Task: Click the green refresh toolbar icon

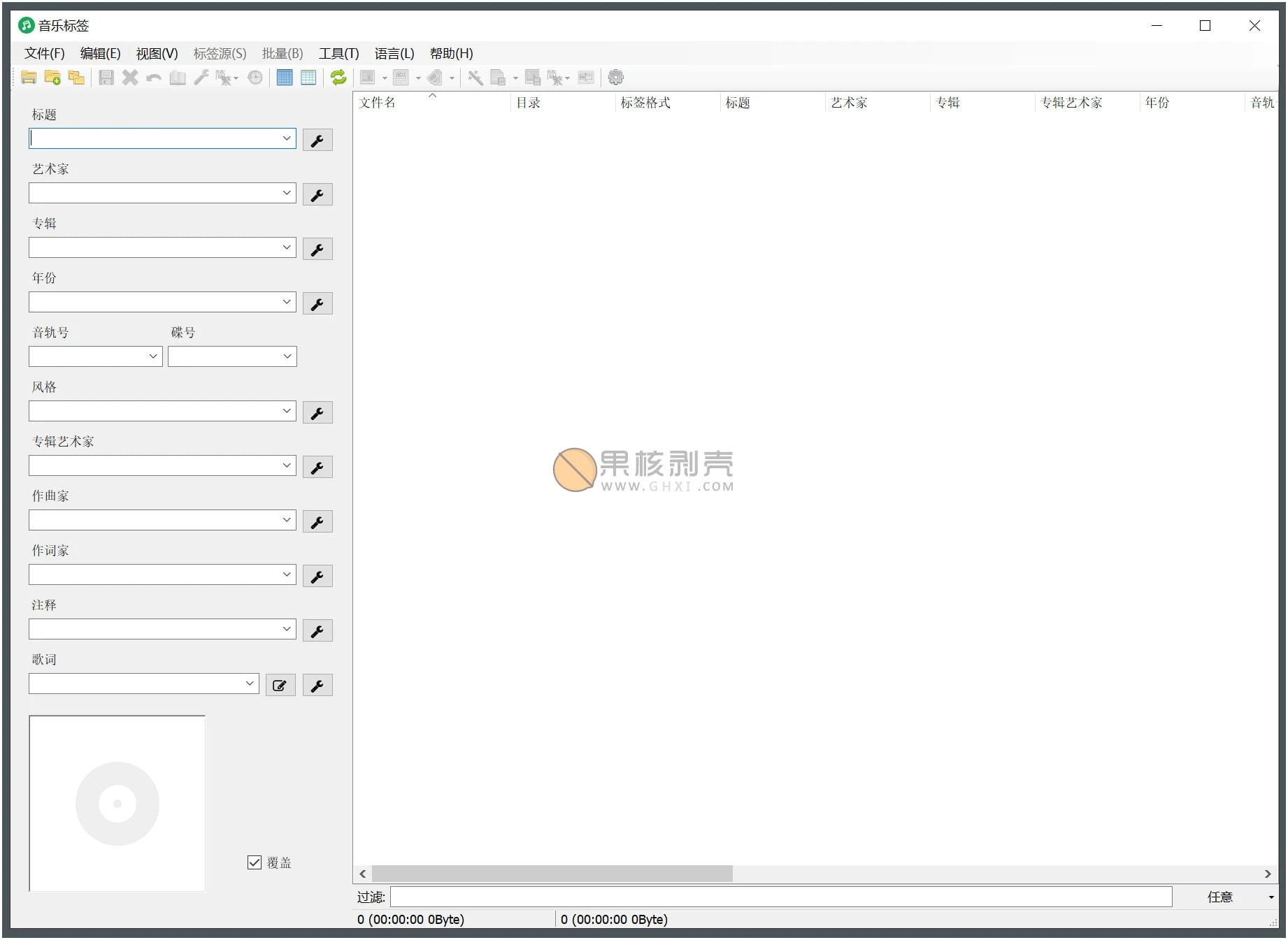Action: point(338,77)
